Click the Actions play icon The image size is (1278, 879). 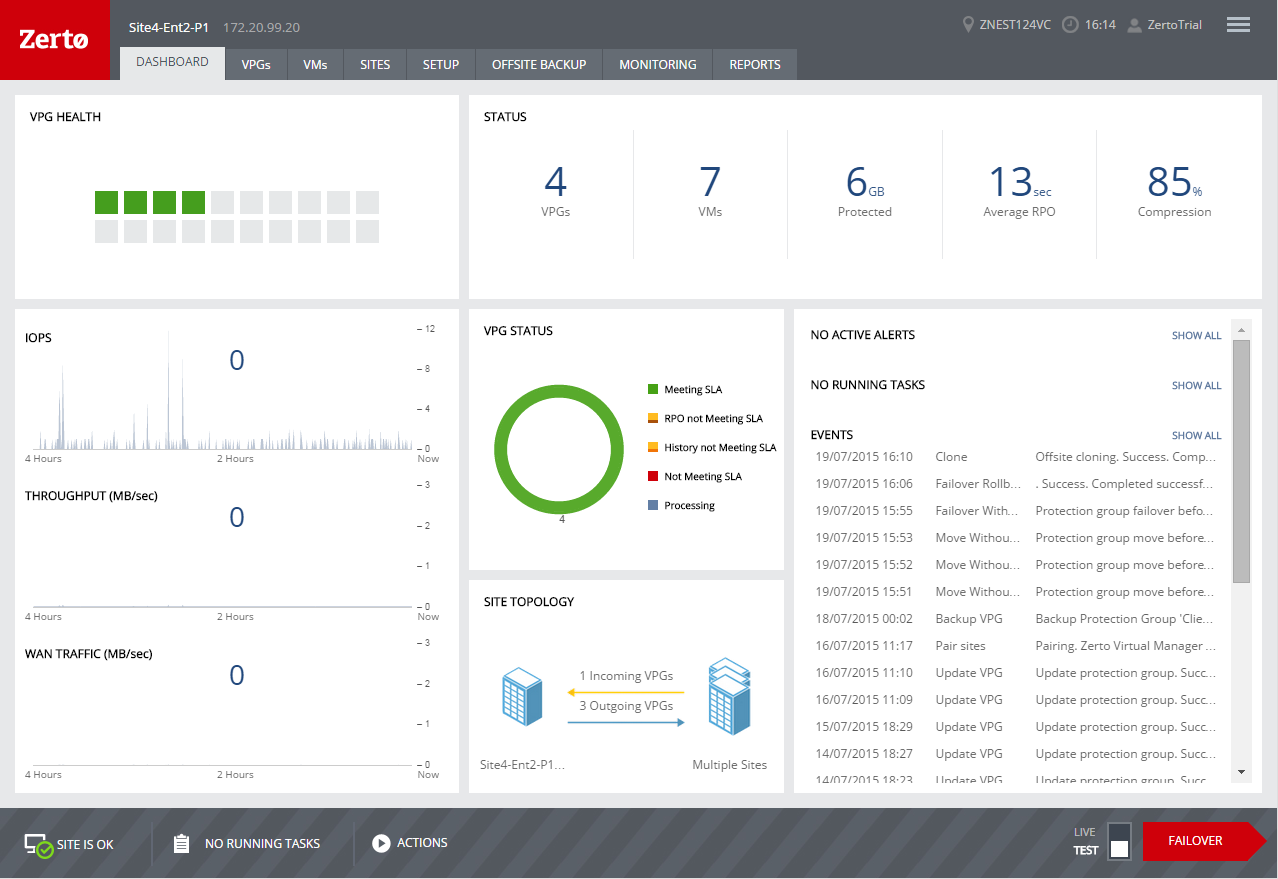pos(380,843)
